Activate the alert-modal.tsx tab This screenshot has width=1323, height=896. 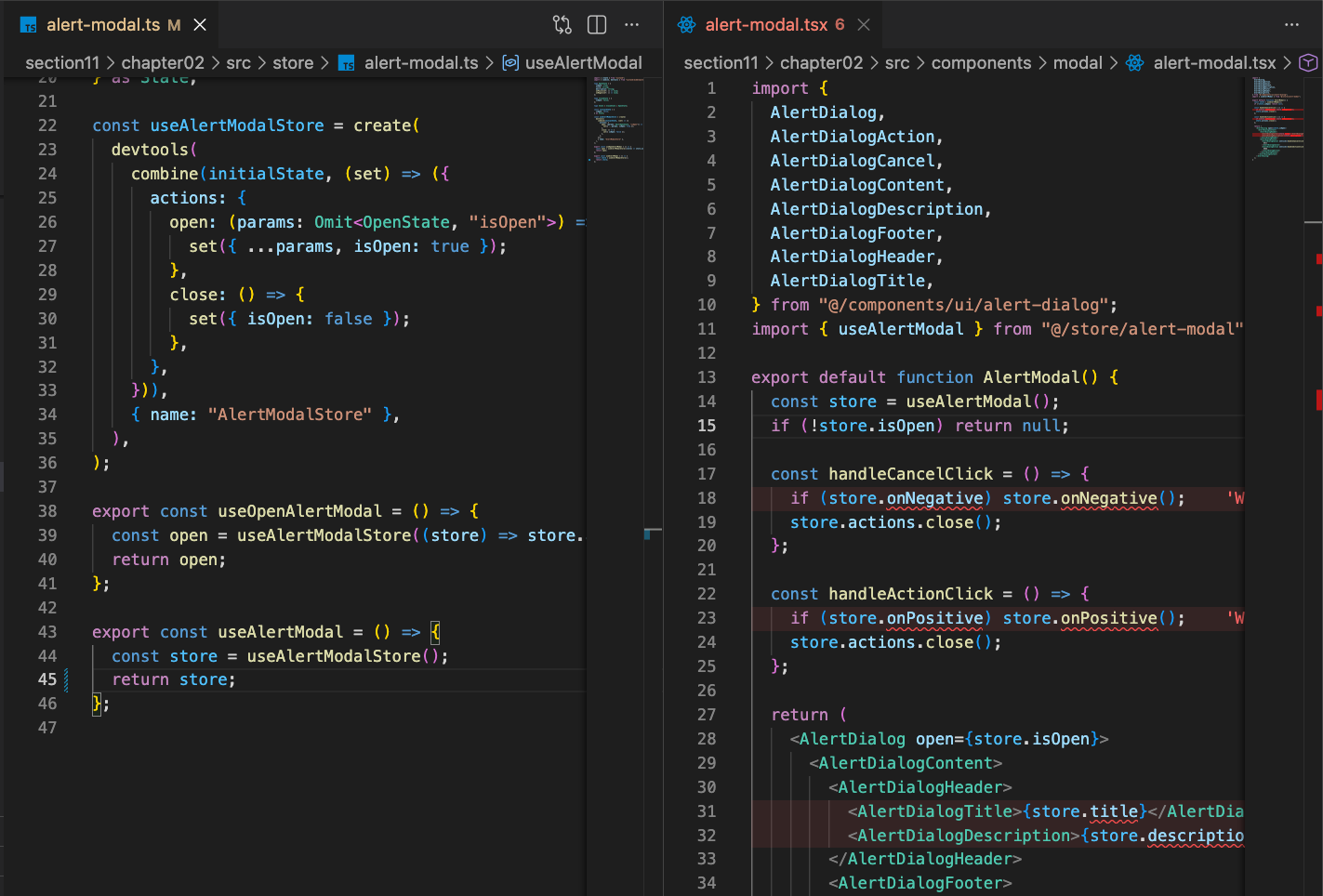pyautogui.click(x=765, y=25)
